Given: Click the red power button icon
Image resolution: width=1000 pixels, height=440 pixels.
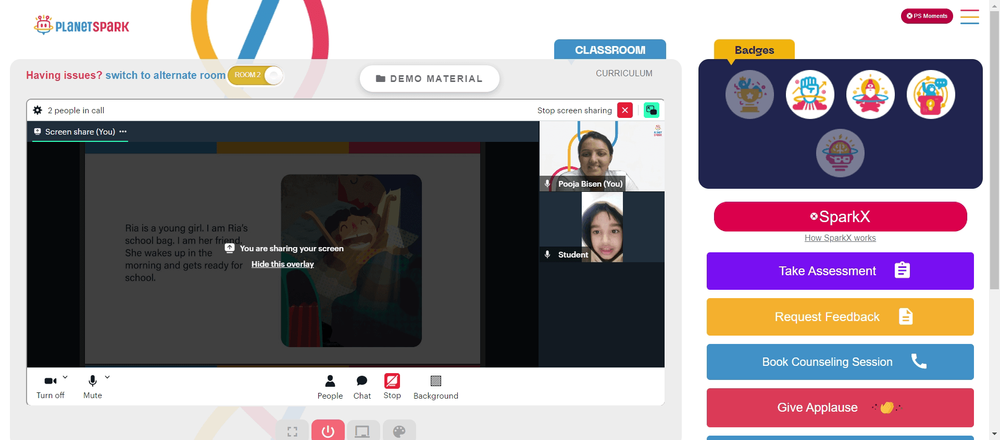Looking at the screenshot, I should coord(328,431).
